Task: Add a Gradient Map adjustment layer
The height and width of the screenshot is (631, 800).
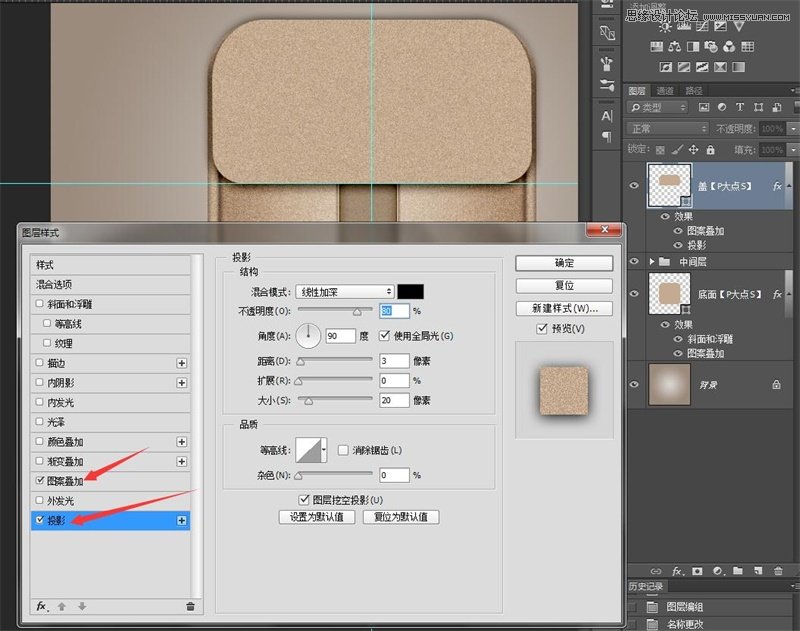Action: pos(738,67)
